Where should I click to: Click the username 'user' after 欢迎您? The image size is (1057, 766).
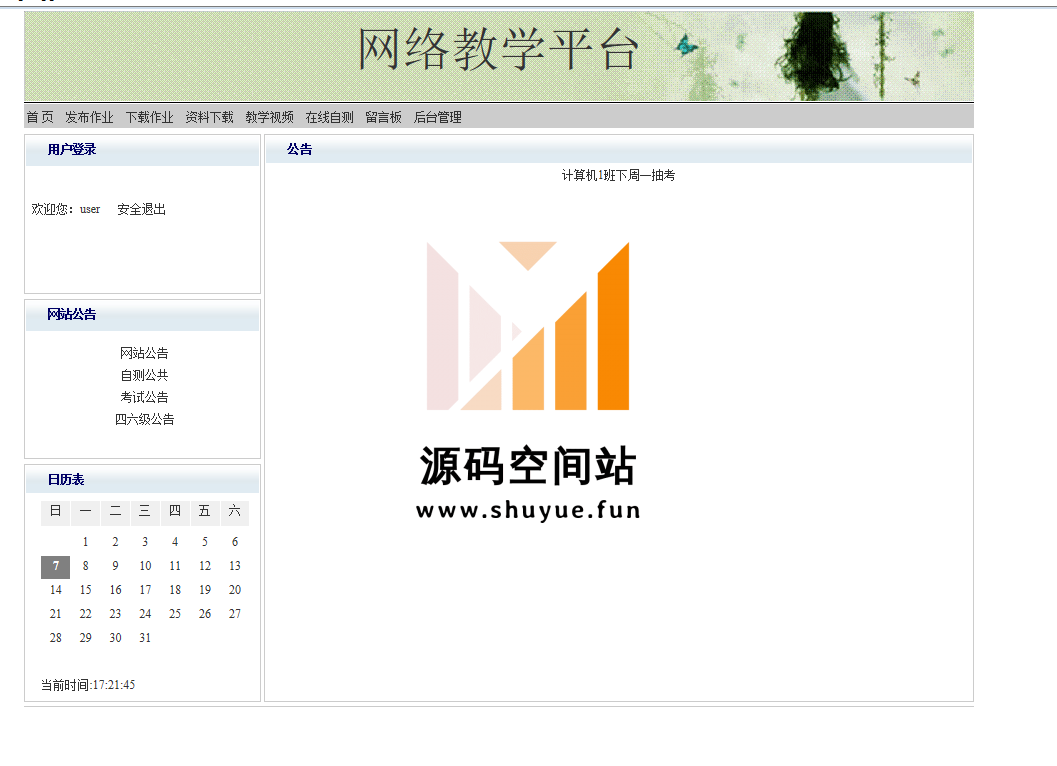(90, 209)
